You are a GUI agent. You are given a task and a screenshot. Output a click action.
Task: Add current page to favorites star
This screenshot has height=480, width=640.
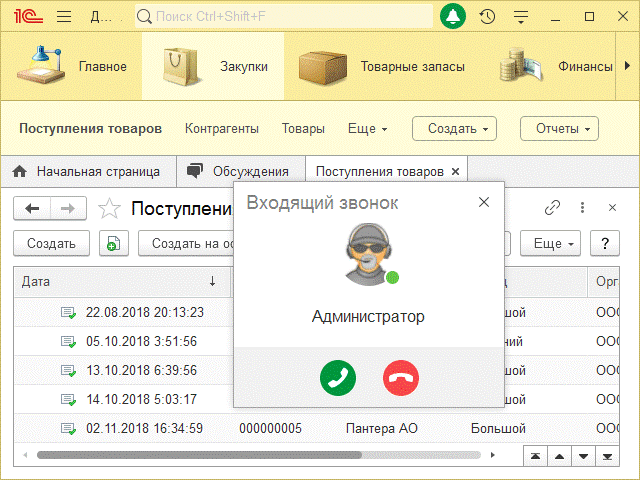[x=110, y=208]
